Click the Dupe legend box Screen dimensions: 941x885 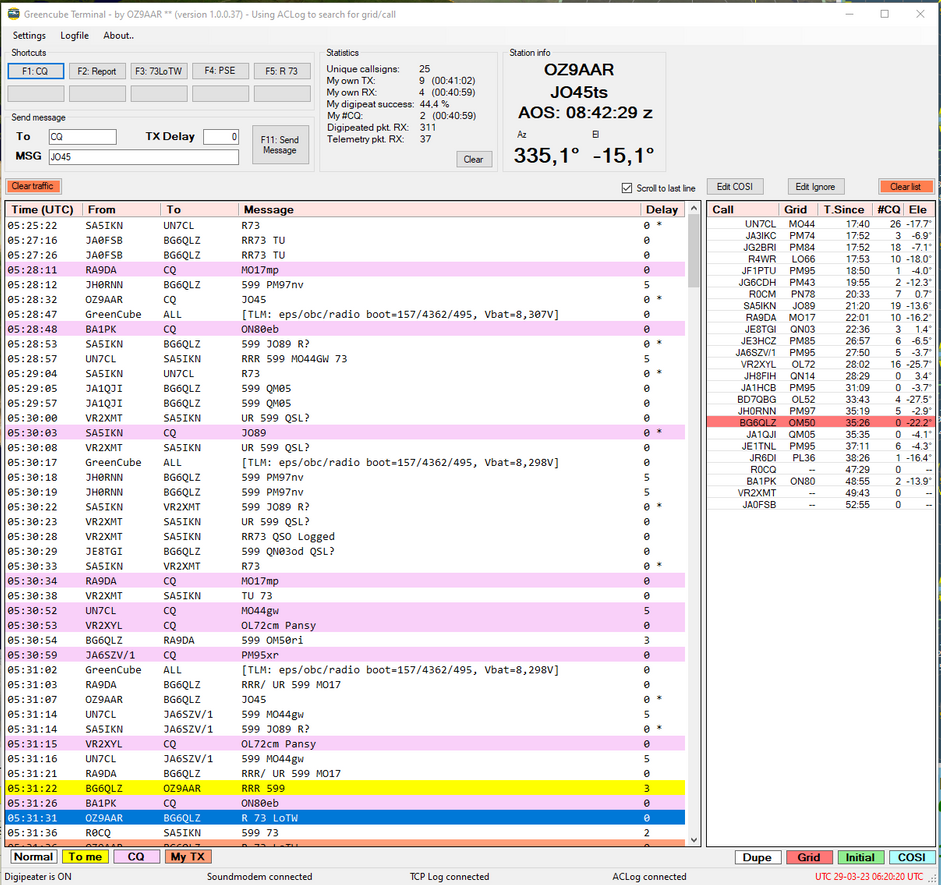(x=757, y=857)
